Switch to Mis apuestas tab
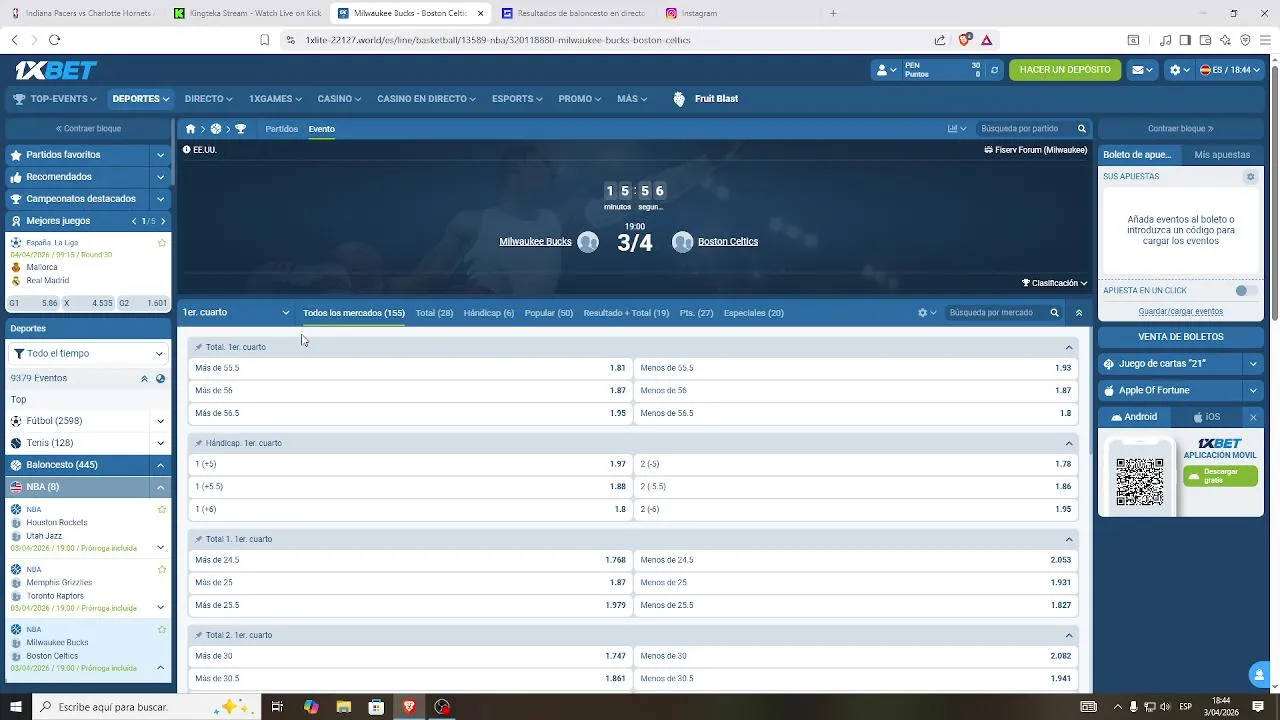The width and height of the screenshot is (1280, 720). [1222, 155]
